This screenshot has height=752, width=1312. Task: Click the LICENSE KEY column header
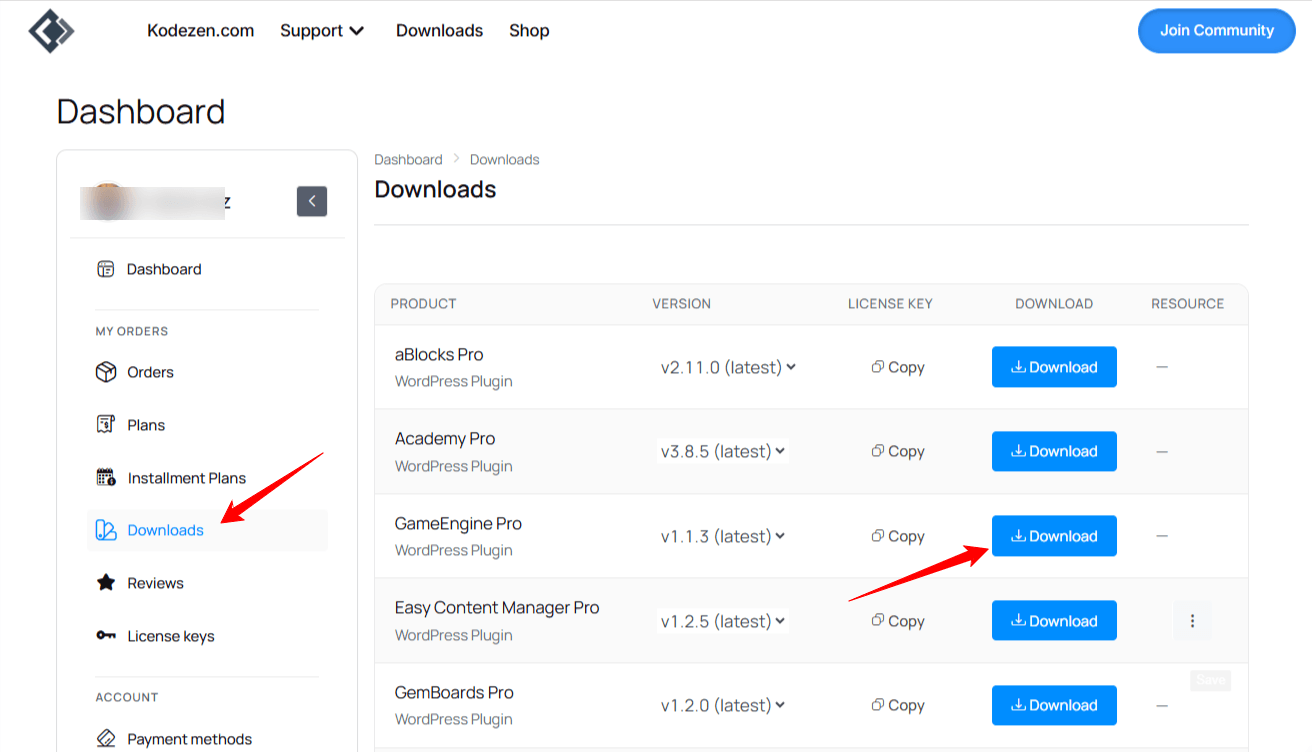pyautogui.click(x=890, y=304)
